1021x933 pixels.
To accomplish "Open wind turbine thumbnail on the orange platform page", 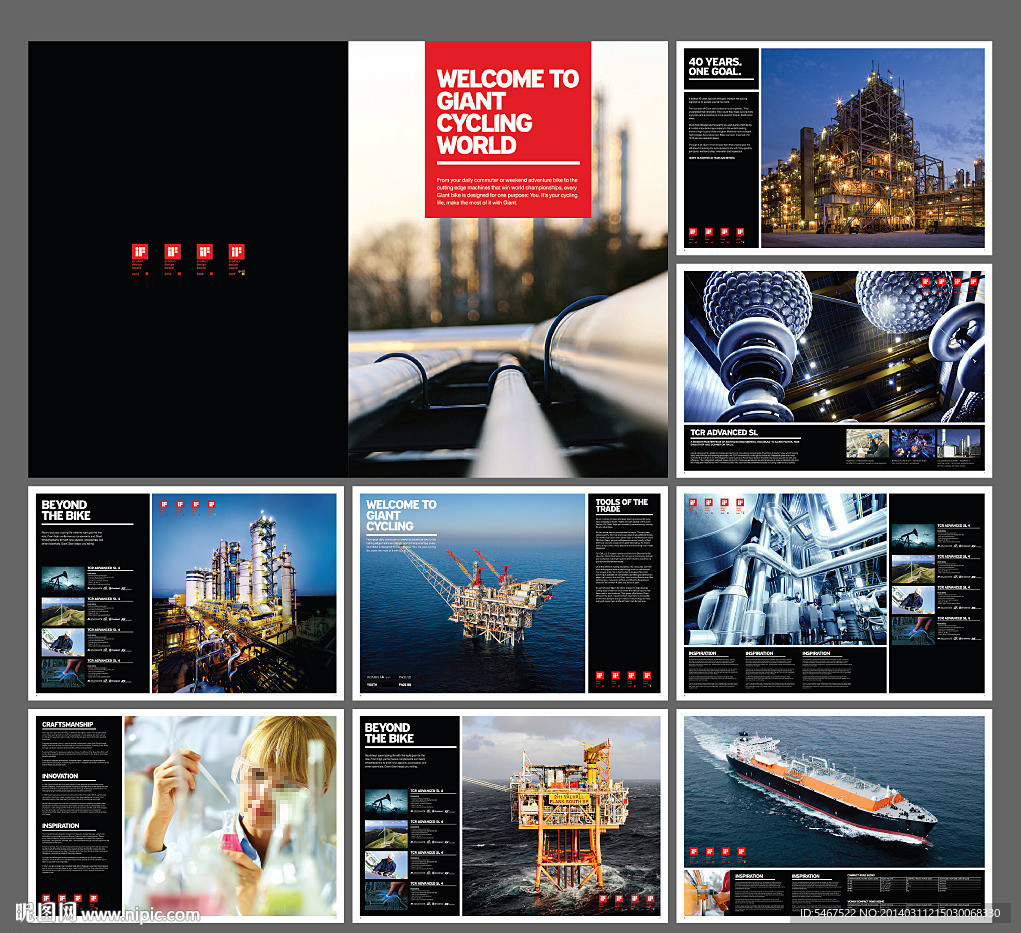I will (386, 833).
